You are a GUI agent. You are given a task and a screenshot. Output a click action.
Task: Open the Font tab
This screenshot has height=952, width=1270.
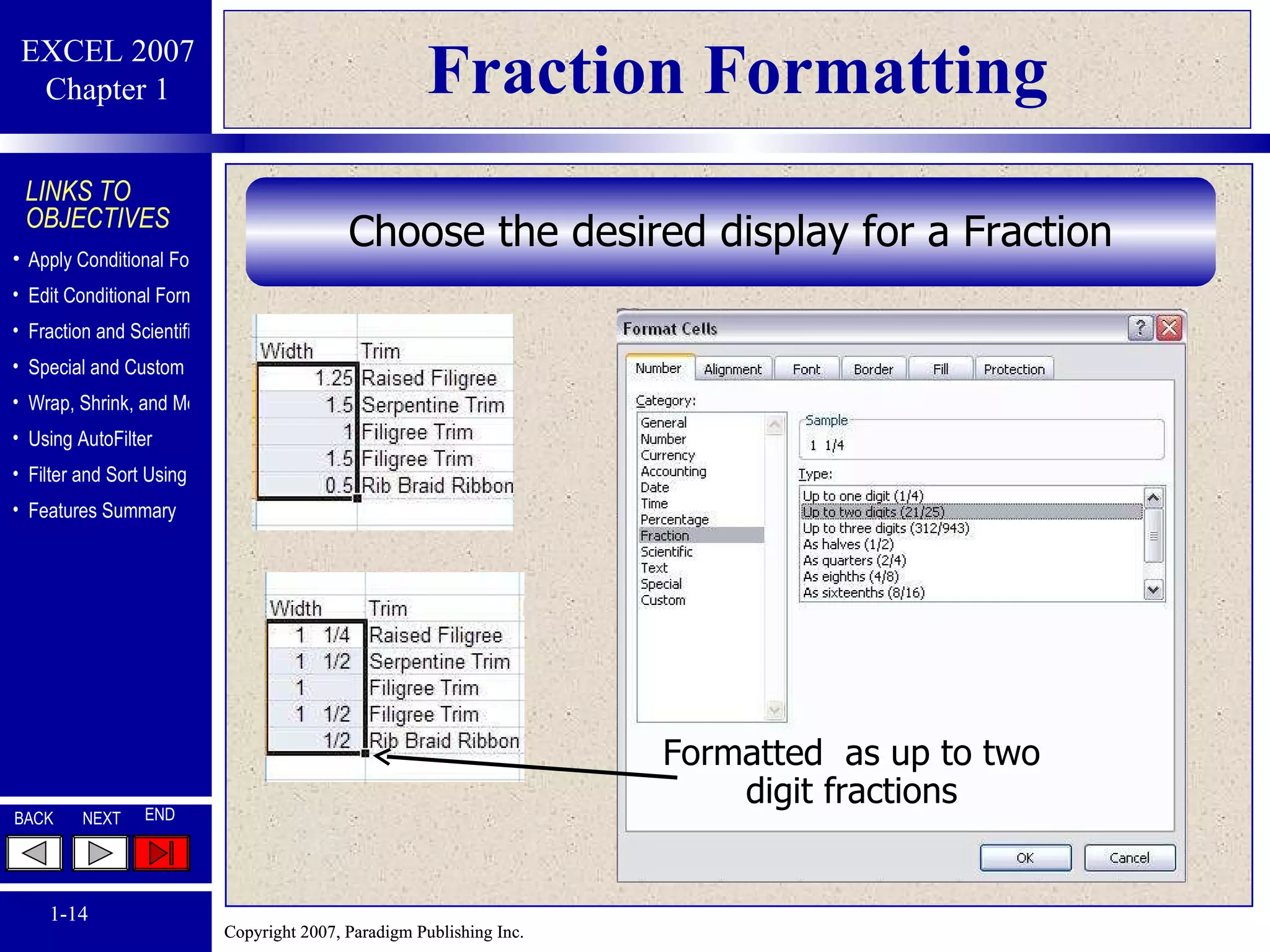tap(806, 369)
